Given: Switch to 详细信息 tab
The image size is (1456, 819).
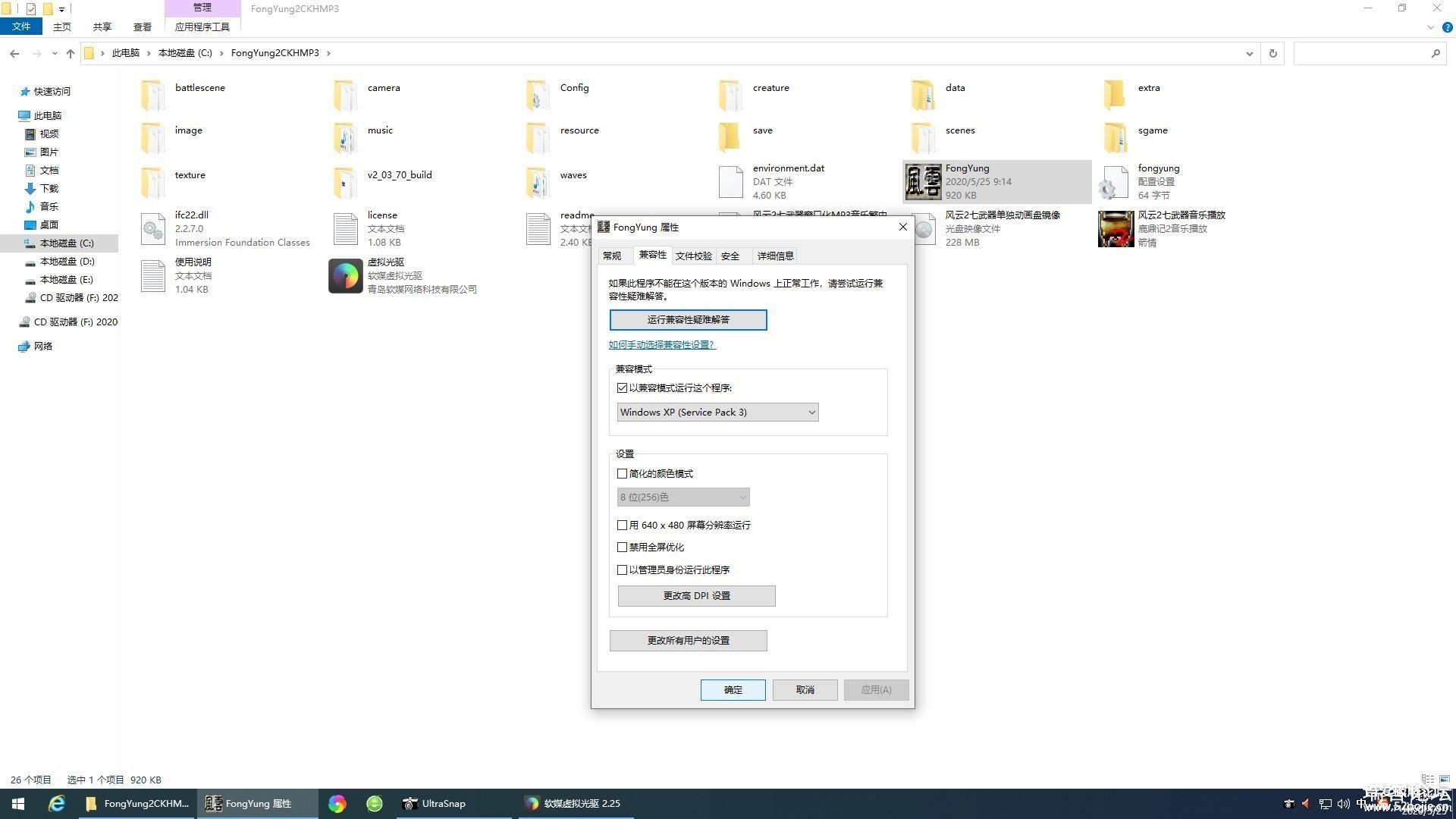Looking at the screenshot, I should pyautogui.click(x=775, y=256).
